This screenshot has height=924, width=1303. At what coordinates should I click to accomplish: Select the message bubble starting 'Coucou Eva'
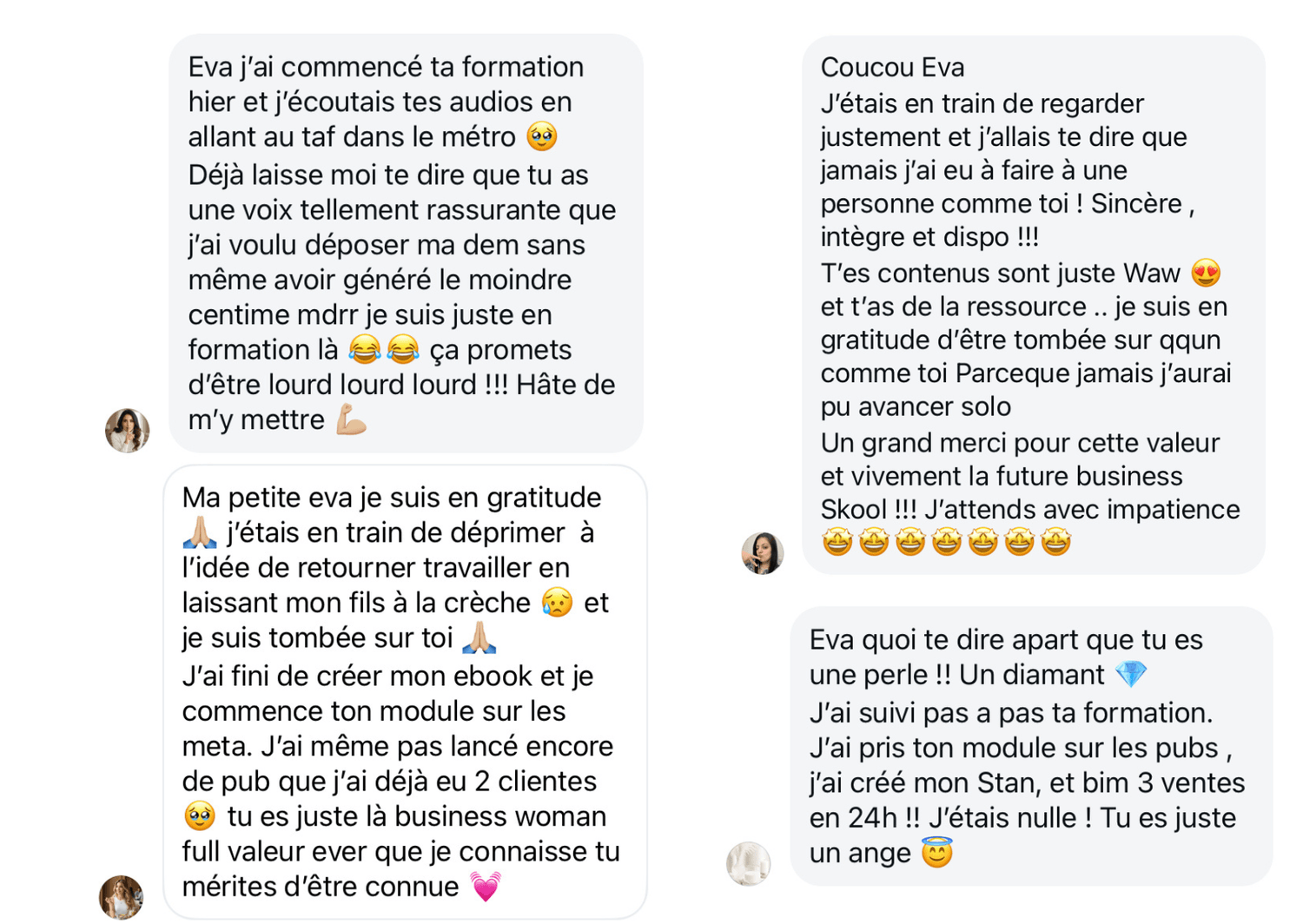point(1033,304)
